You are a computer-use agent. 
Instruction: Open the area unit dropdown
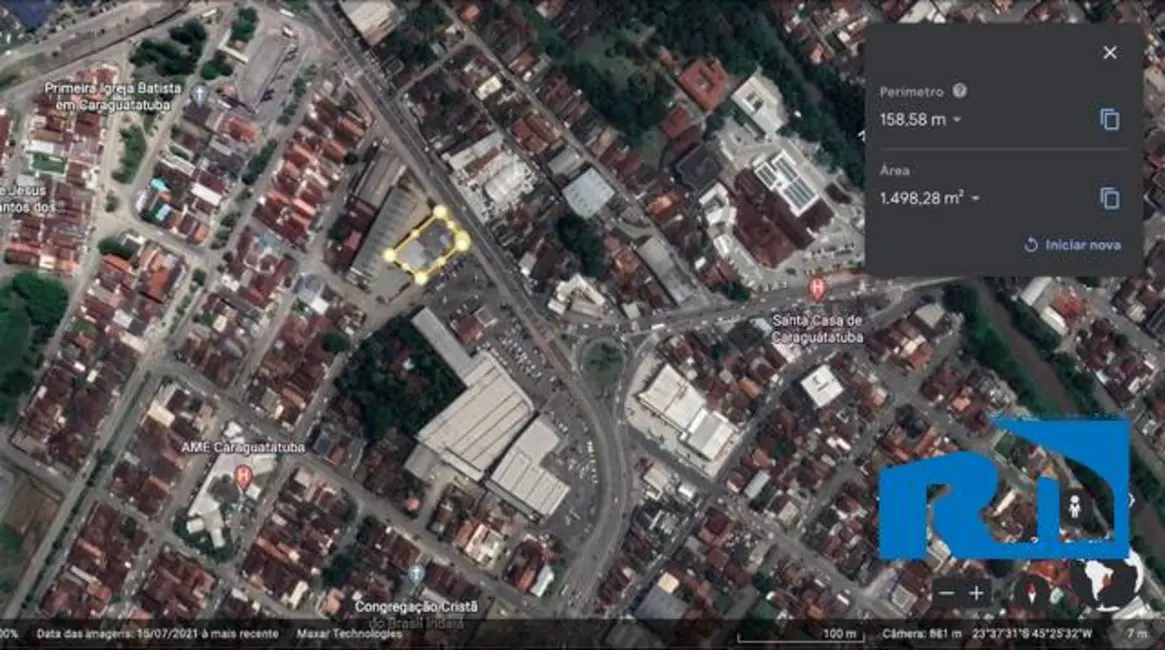point(975,199)
